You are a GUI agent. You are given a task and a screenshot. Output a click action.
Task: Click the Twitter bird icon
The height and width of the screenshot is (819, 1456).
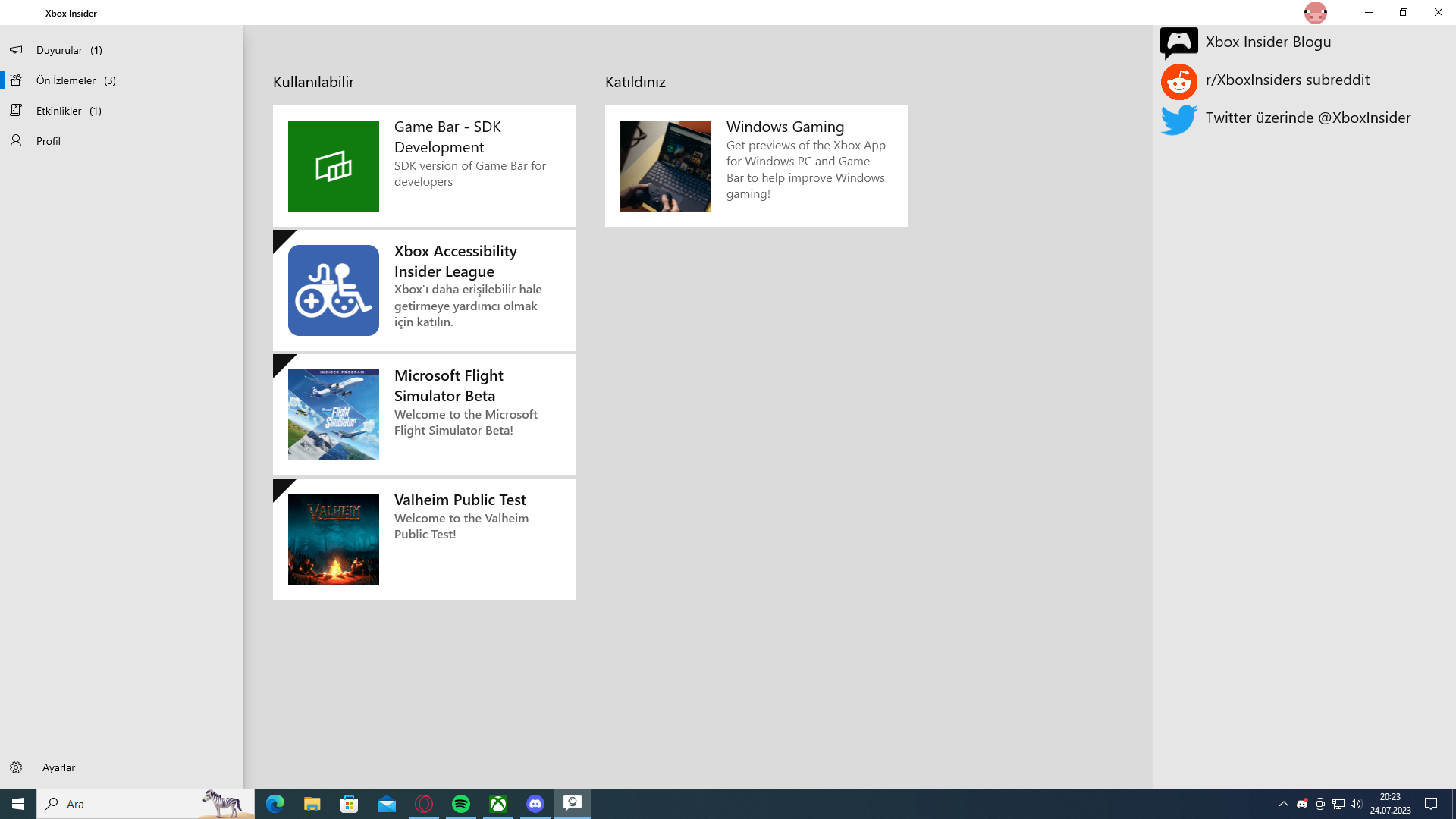pyautogui.click(x=1178, y=119)
